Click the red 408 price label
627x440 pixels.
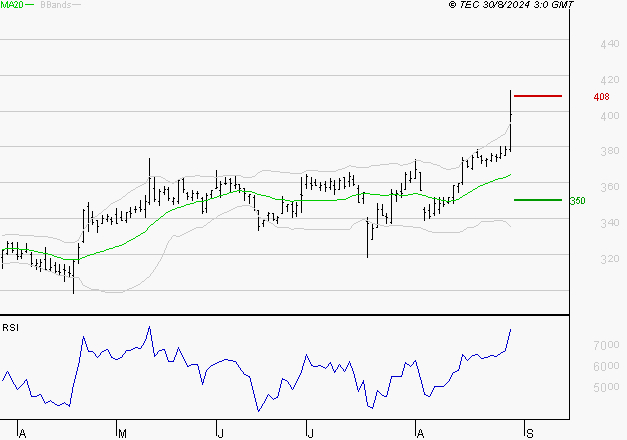pos(601,97)
